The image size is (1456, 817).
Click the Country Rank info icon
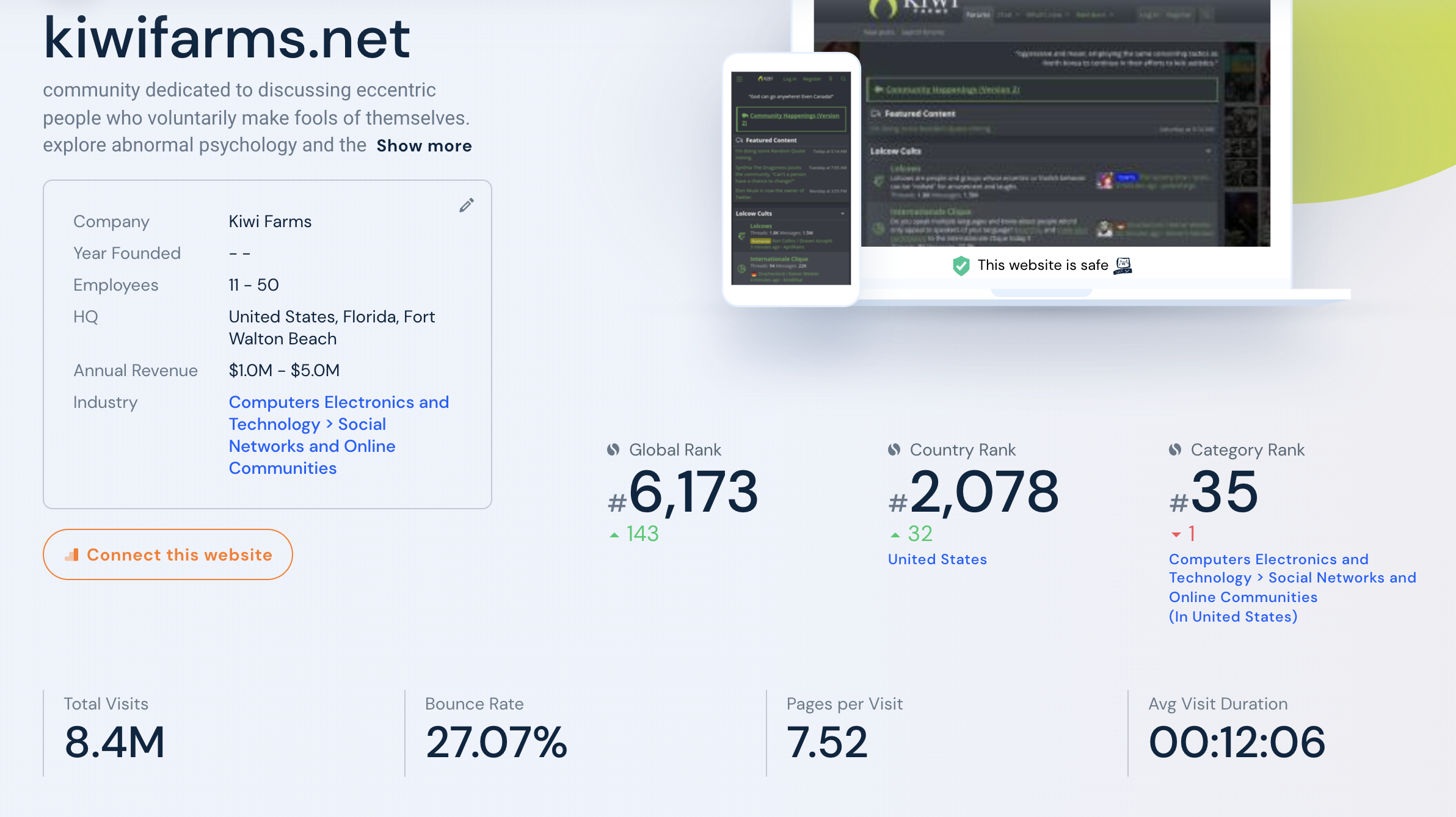click(x=894, y=450)
